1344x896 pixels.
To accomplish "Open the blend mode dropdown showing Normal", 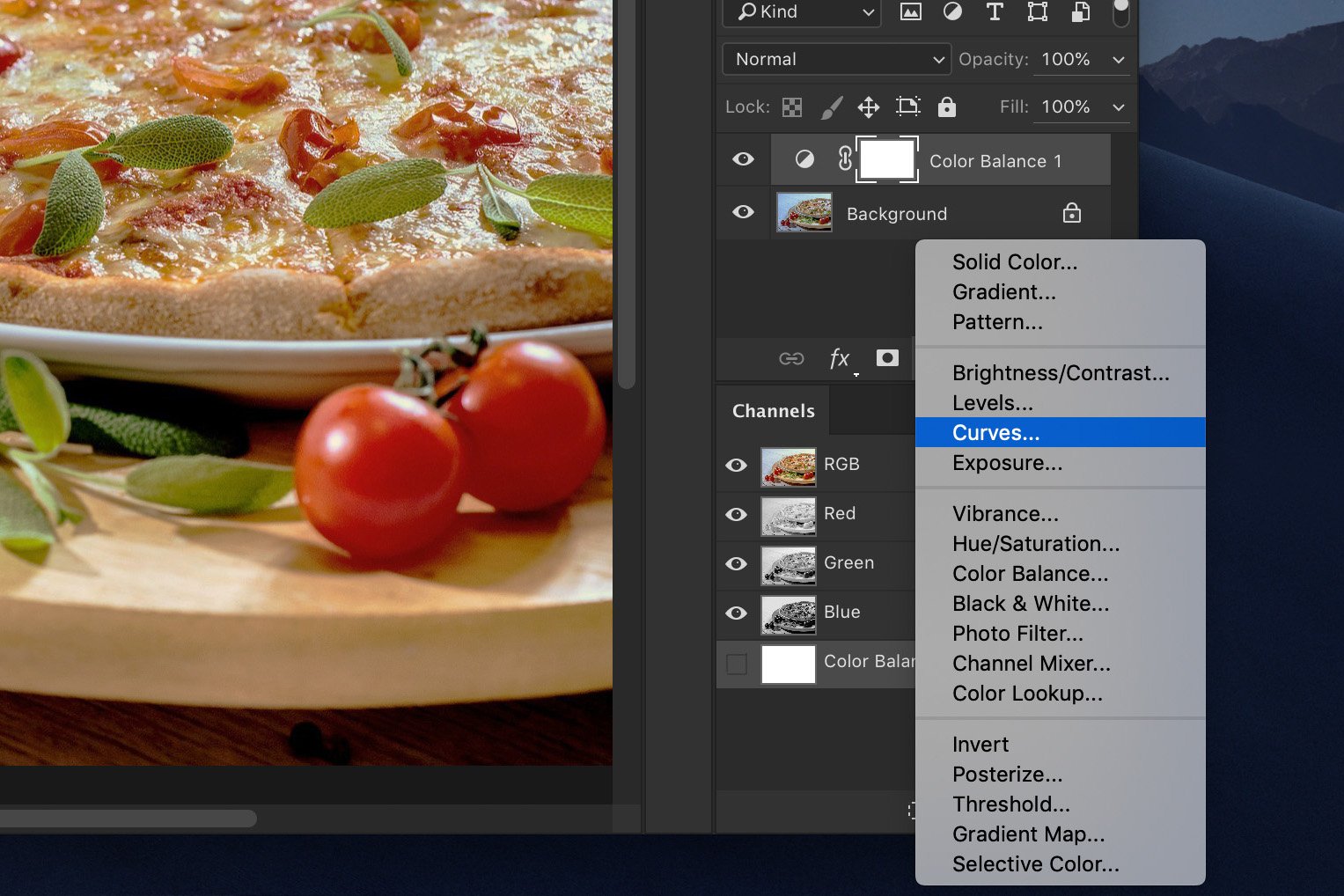I will point(835,59).
